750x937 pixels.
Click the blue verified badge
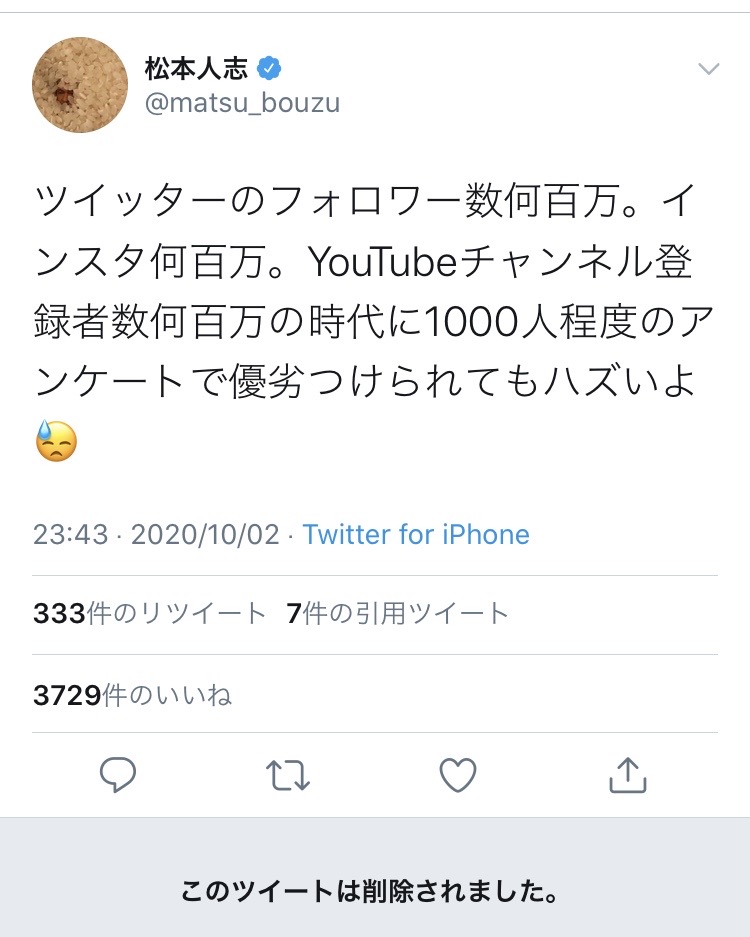click(x=269, y=68)
